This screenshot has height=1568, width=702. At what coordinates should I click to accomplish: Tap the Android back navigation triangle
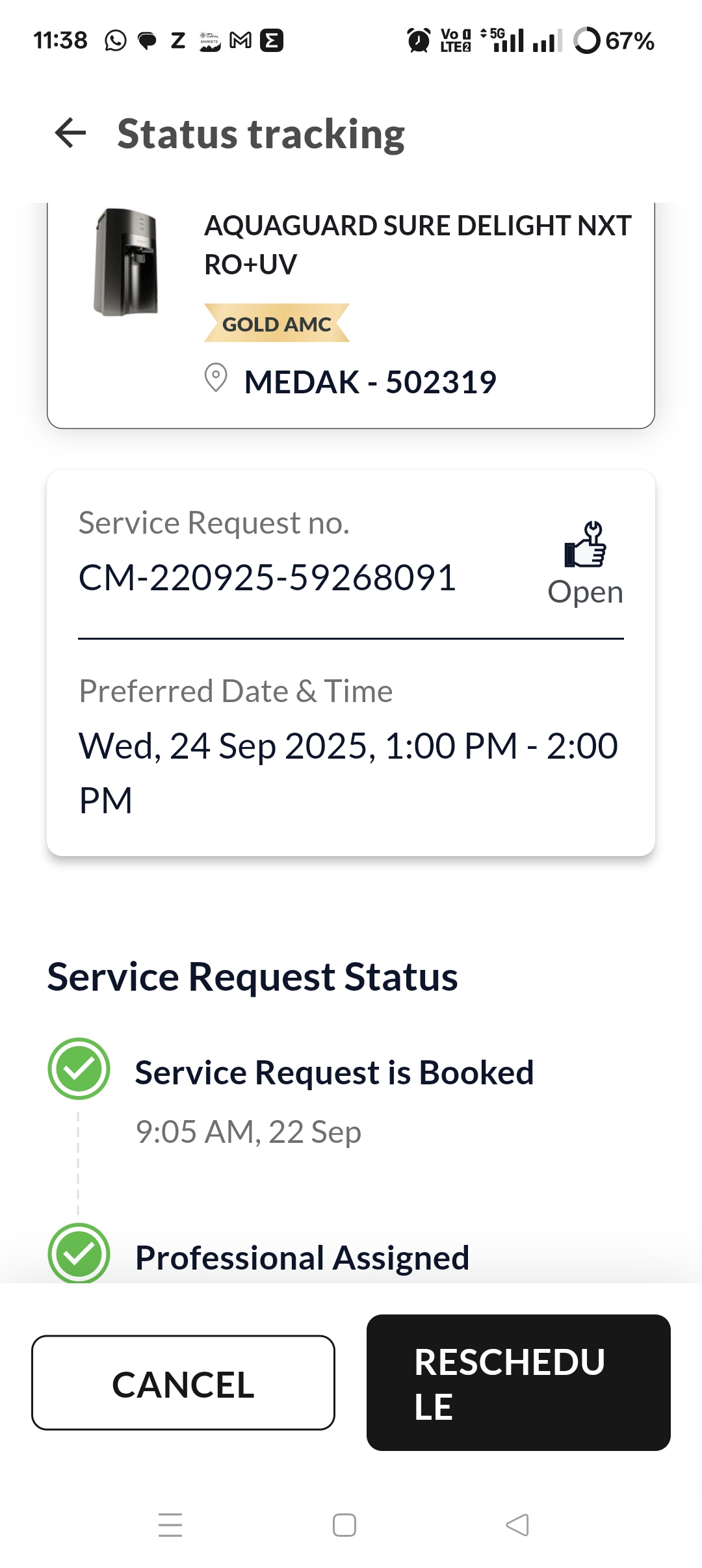click(x=517, y=1524)
